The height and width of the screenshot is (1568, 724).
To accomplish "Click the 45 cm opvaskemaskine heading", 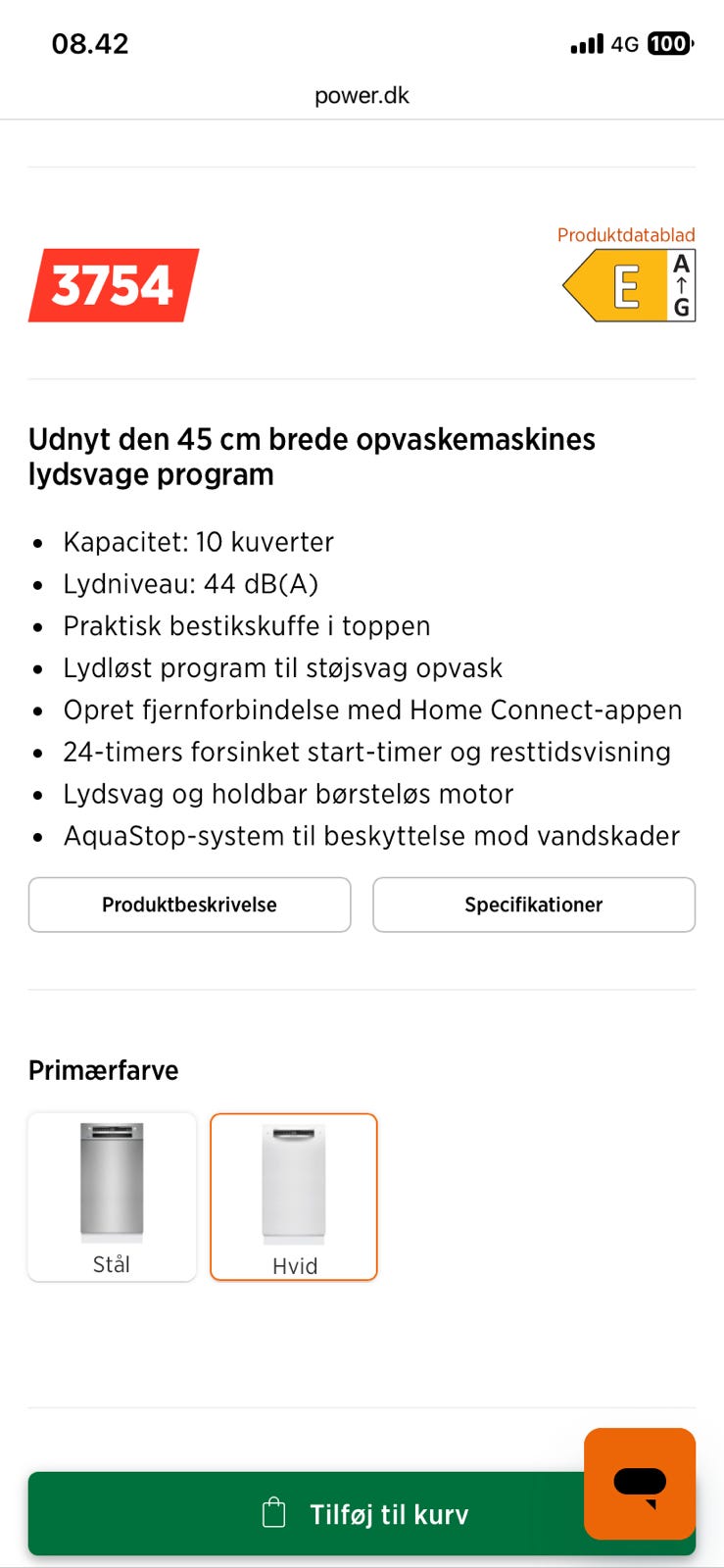I will (x=312, y=457).
